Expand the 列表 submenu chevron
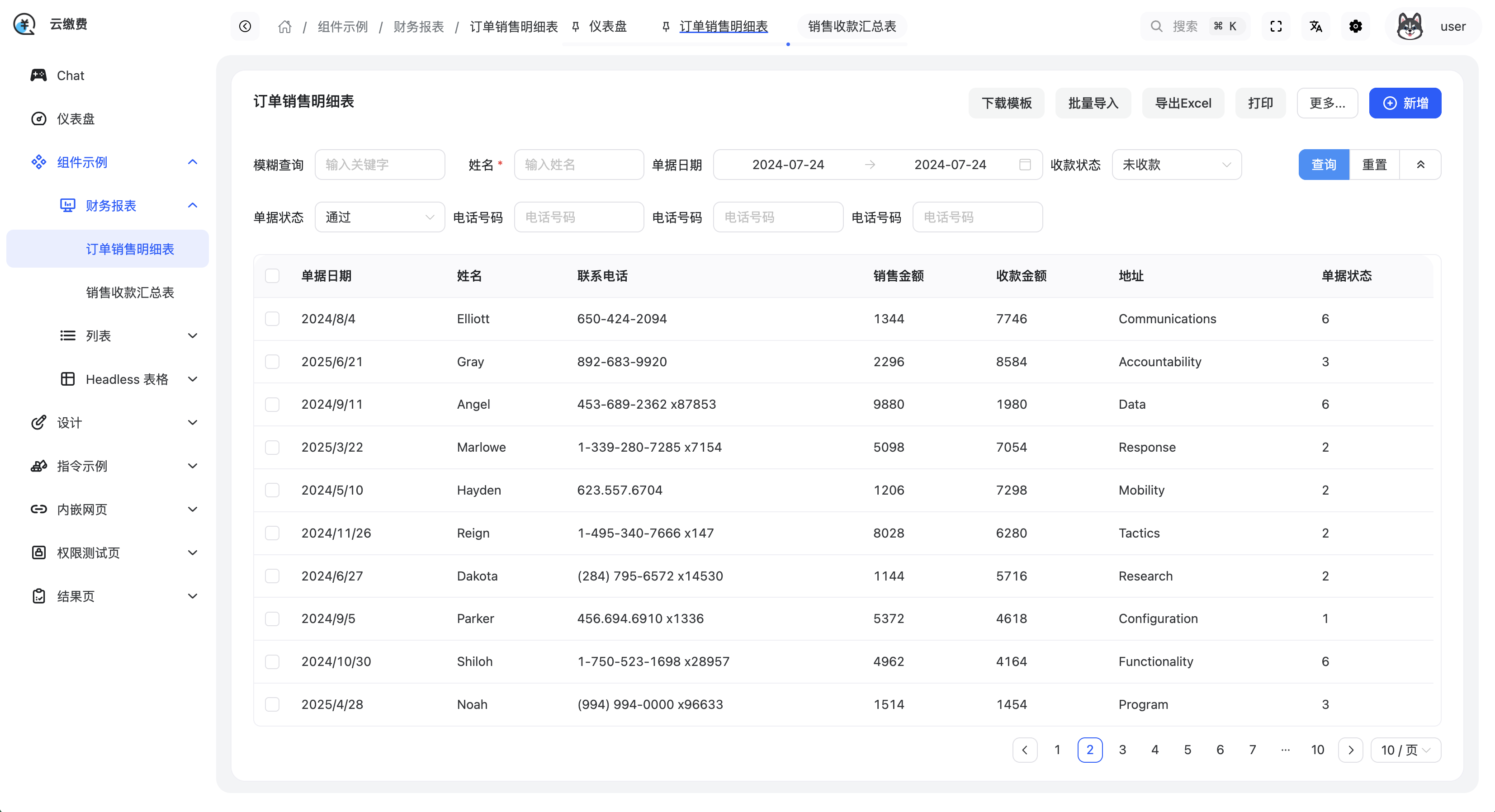1495x812 pixels. tap(193, 335)
